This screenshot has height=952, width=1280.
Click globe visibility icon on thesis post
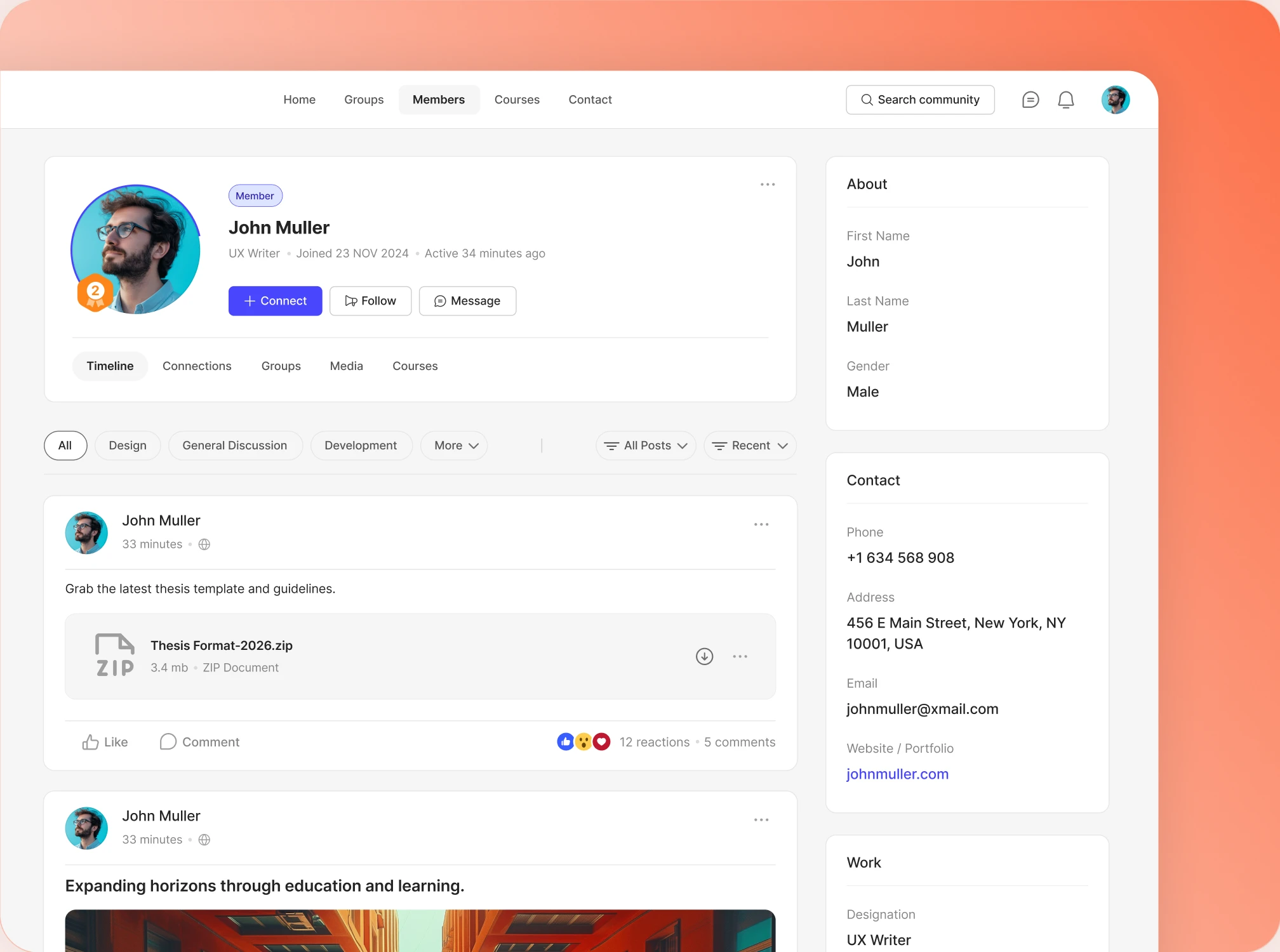(204, 545)
